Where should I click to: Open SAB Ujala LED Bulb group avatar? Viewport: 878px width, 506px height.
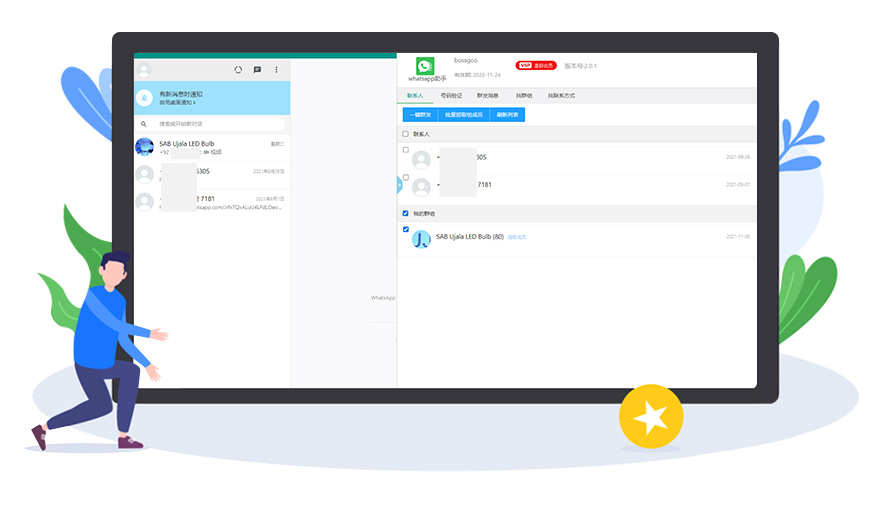[421, 240]
